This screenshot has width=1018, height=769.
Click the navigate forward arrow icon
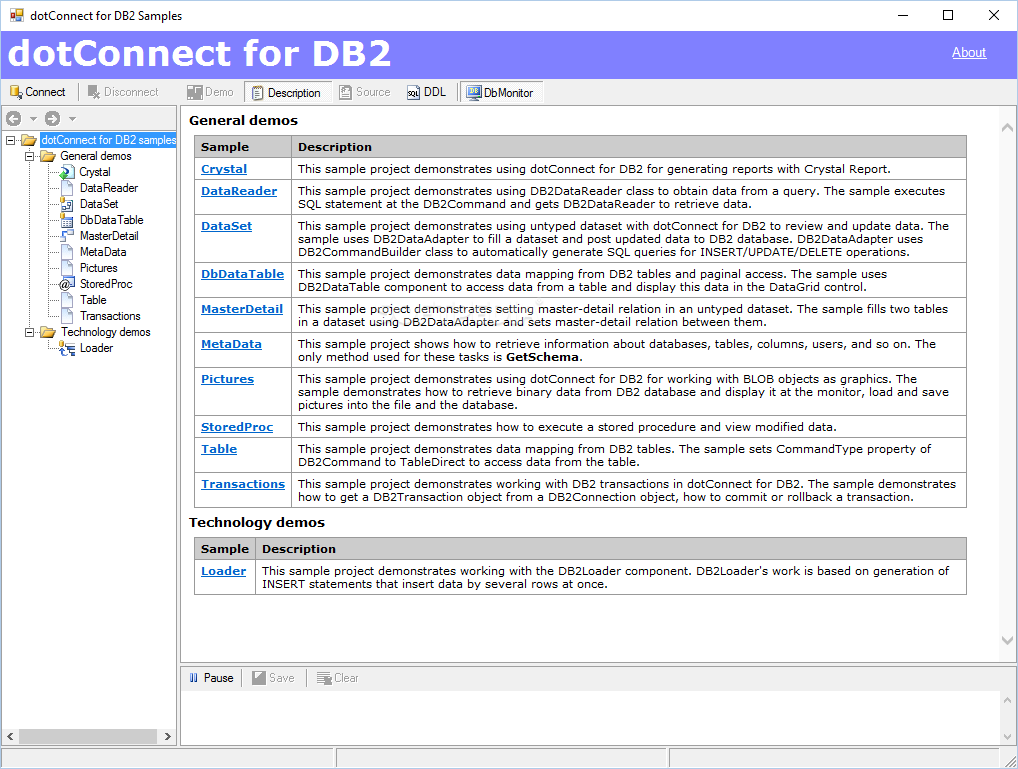click(53, 118)
